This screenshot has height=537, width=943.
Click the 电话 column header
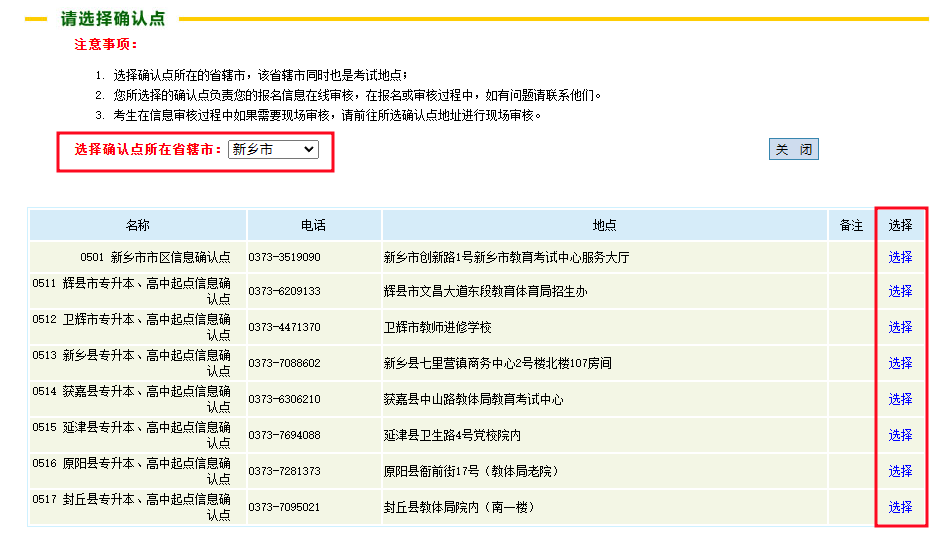coord(313,225)
